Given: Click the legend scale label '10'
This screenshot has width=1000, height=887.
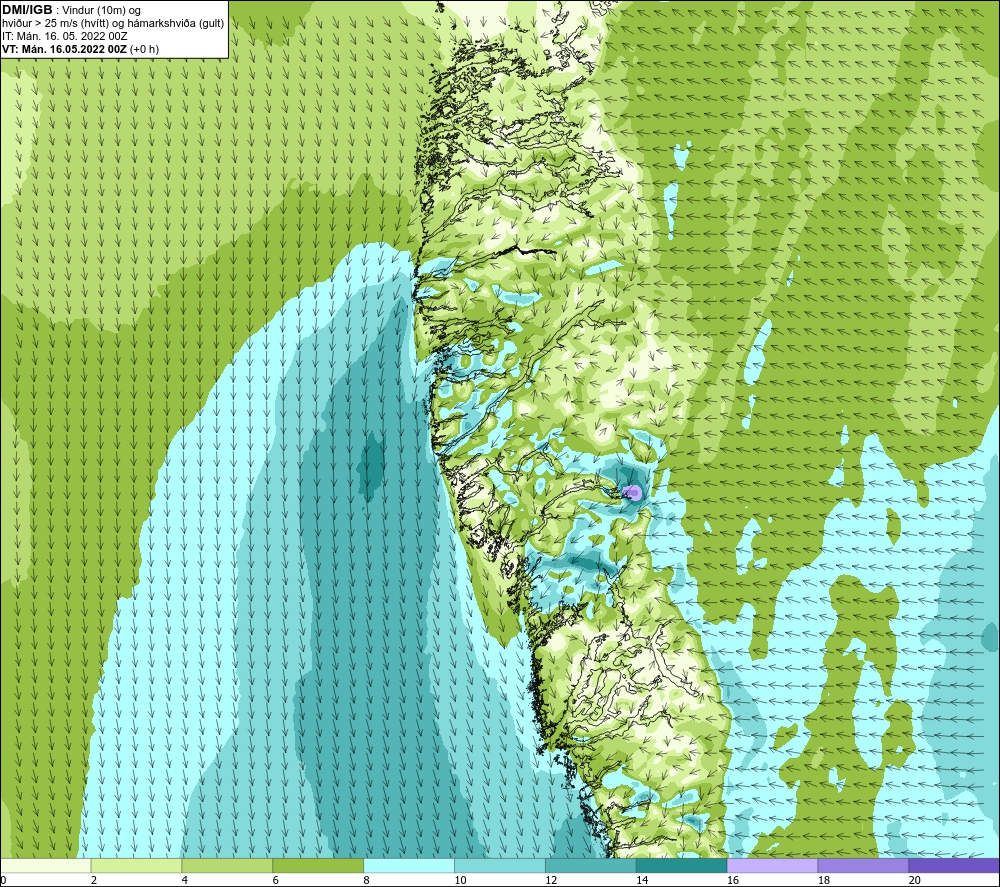Looking at the screenshot, I should 460,880.
